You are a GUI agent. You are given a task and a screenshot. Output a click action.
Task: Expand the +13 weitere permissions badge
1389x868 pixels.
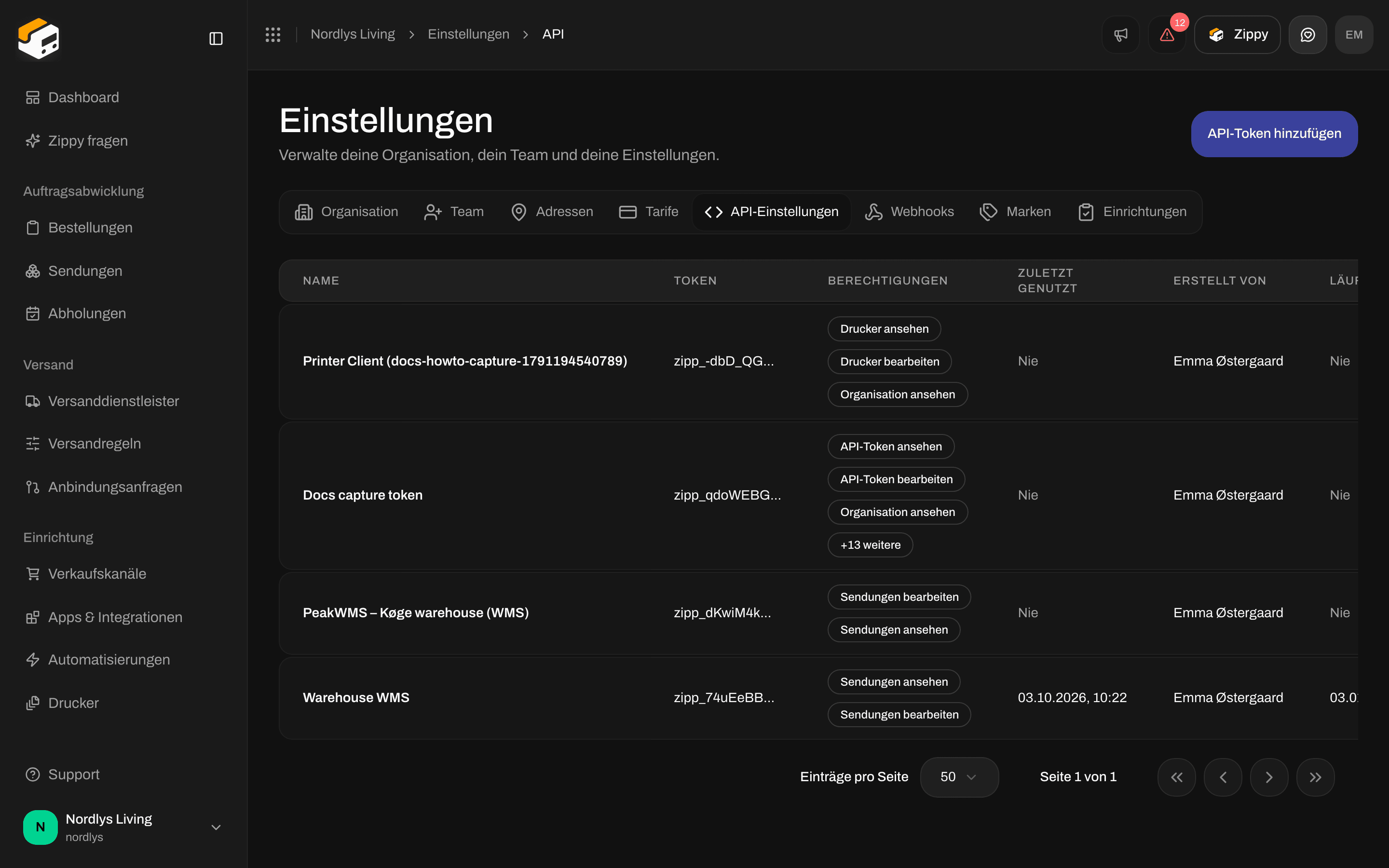[870, 545]
